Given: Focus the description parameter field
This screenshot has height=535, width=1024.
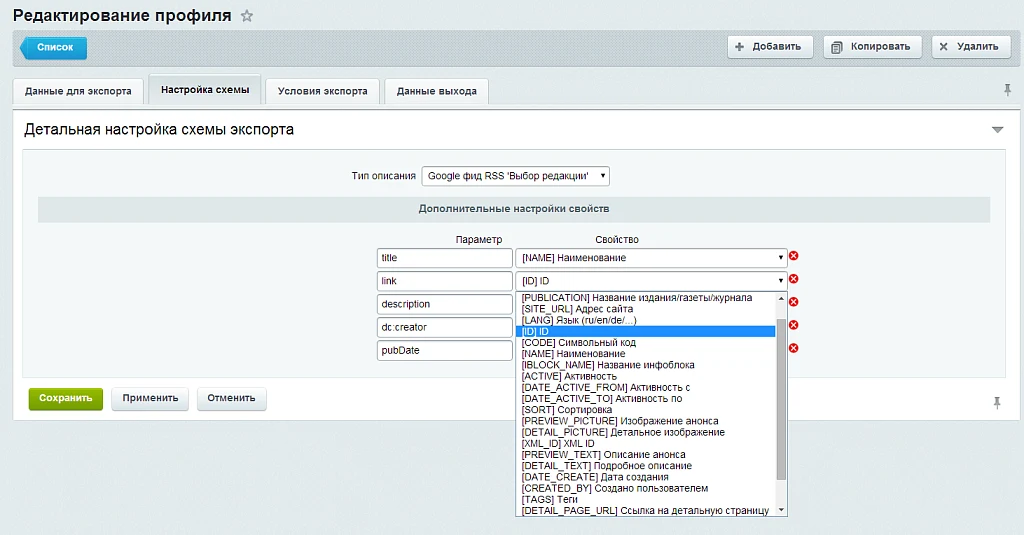Looking at the screenshot, I should tap(445, 304).
